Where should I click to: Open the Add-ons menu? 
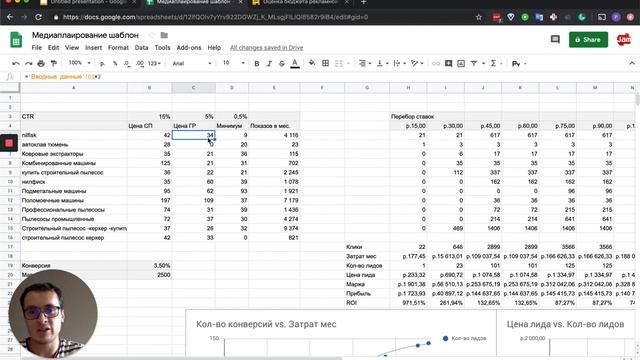pyautogui.click(x=189, y=48)
